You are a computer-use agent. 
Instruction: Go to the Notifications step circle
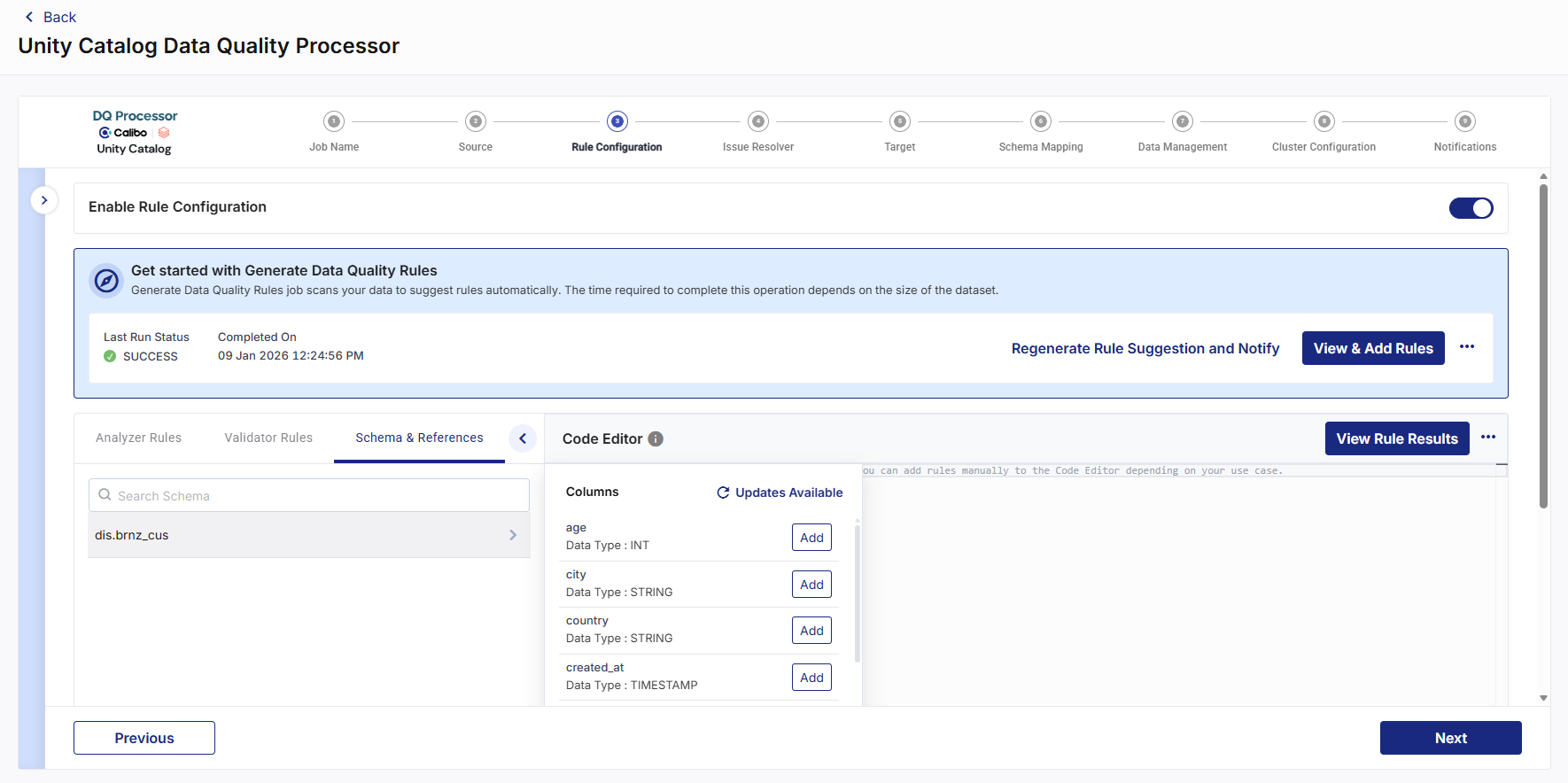tap(1465, 121)
